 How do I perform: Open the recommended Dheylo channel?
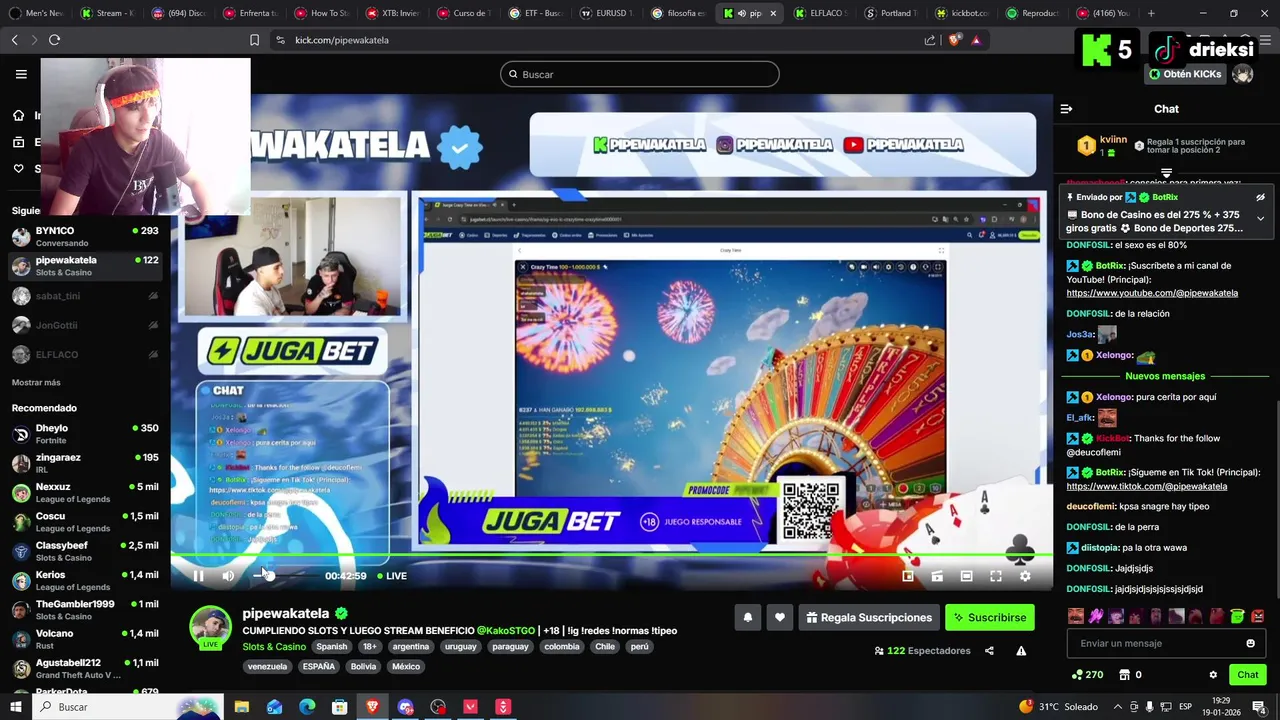coord(85,434)
